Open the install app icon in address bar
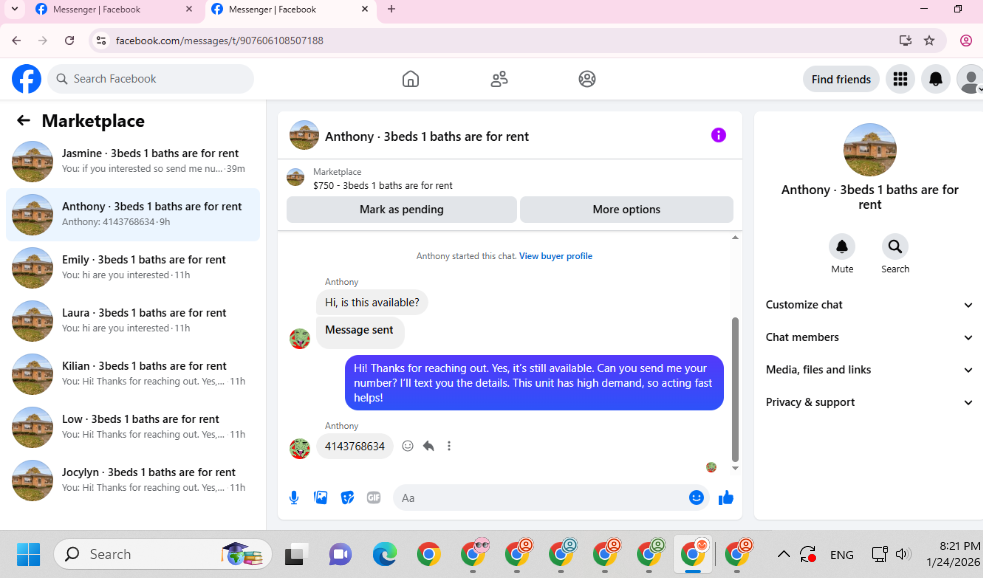Viewport: 983px width, 578px height. (x=905, y=41)
